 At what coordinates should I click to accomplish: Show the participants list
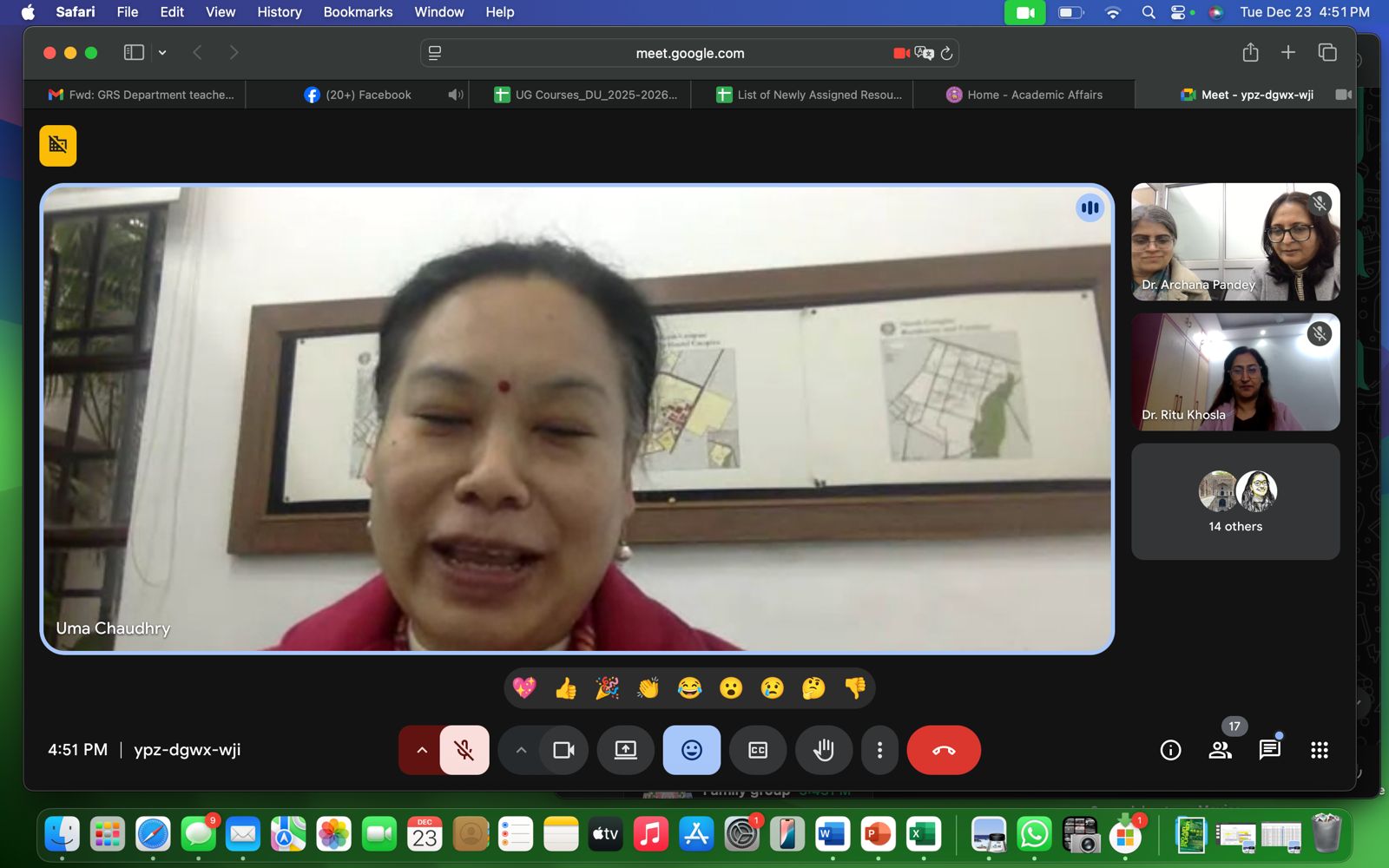click(x=1220, y=750)
